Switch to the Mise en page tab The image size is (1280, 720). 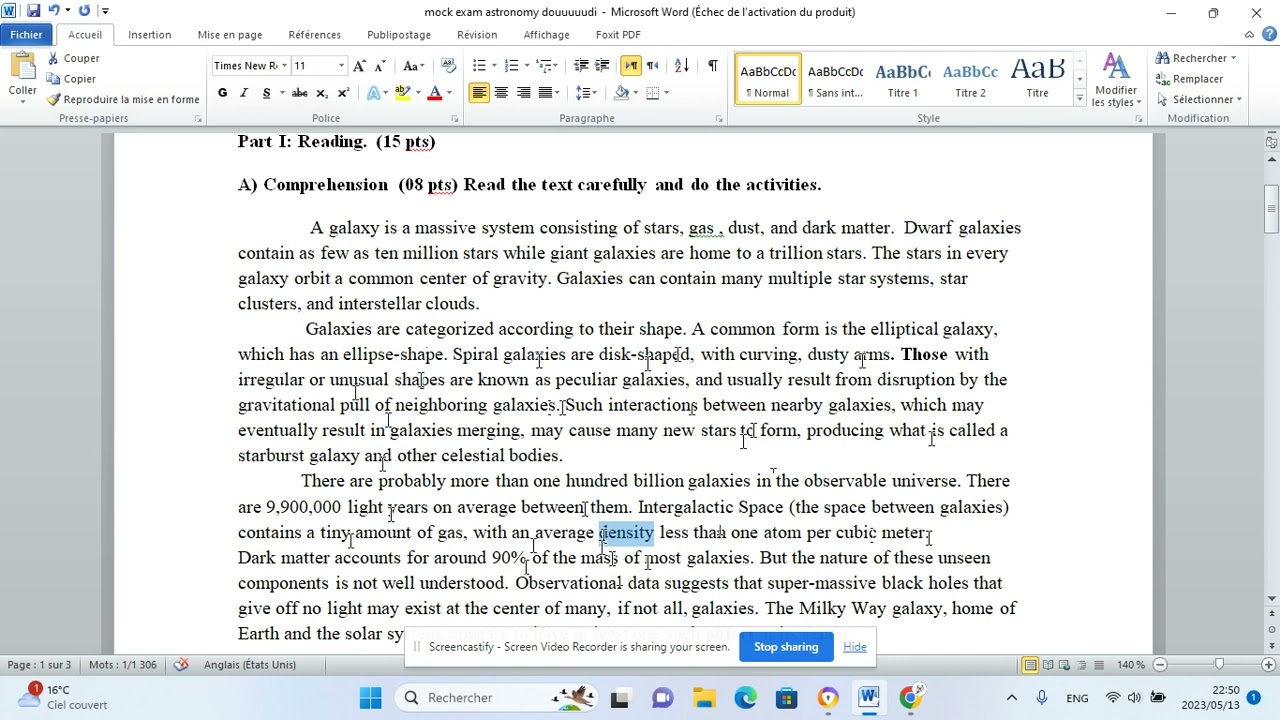(x=230, y=35)
